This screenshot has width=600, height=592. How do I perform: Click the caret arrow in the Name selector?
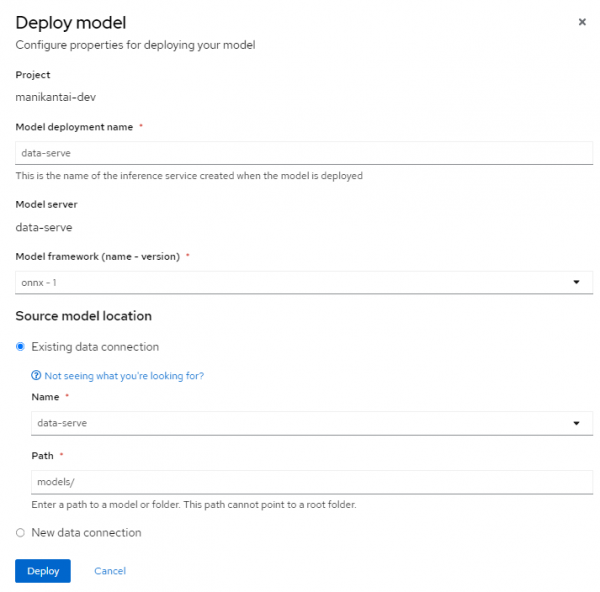click(x=576, y=423)
